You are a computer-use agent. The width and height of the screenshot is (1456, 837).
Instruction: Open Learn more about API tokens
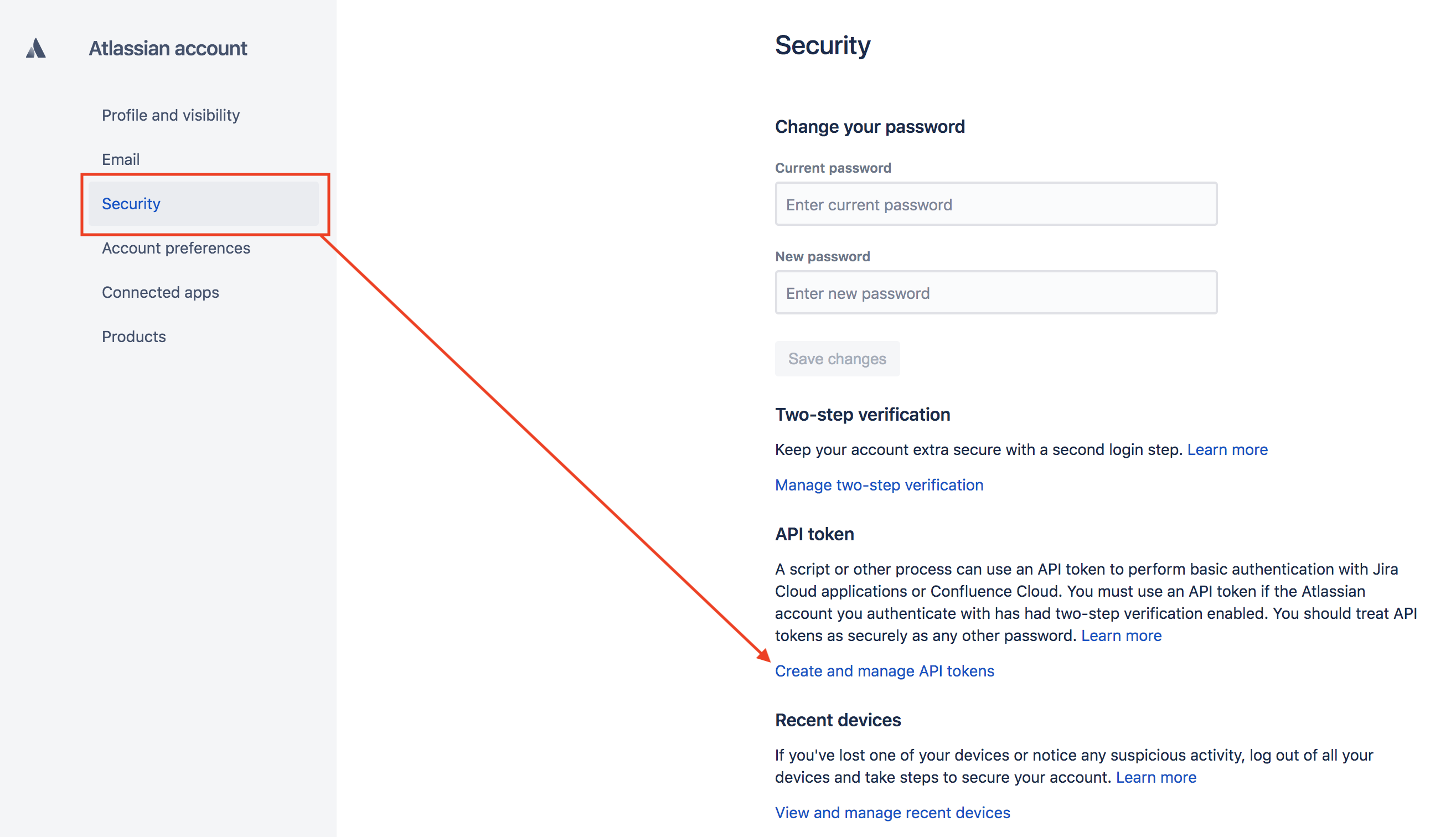tap(1121, 635)
